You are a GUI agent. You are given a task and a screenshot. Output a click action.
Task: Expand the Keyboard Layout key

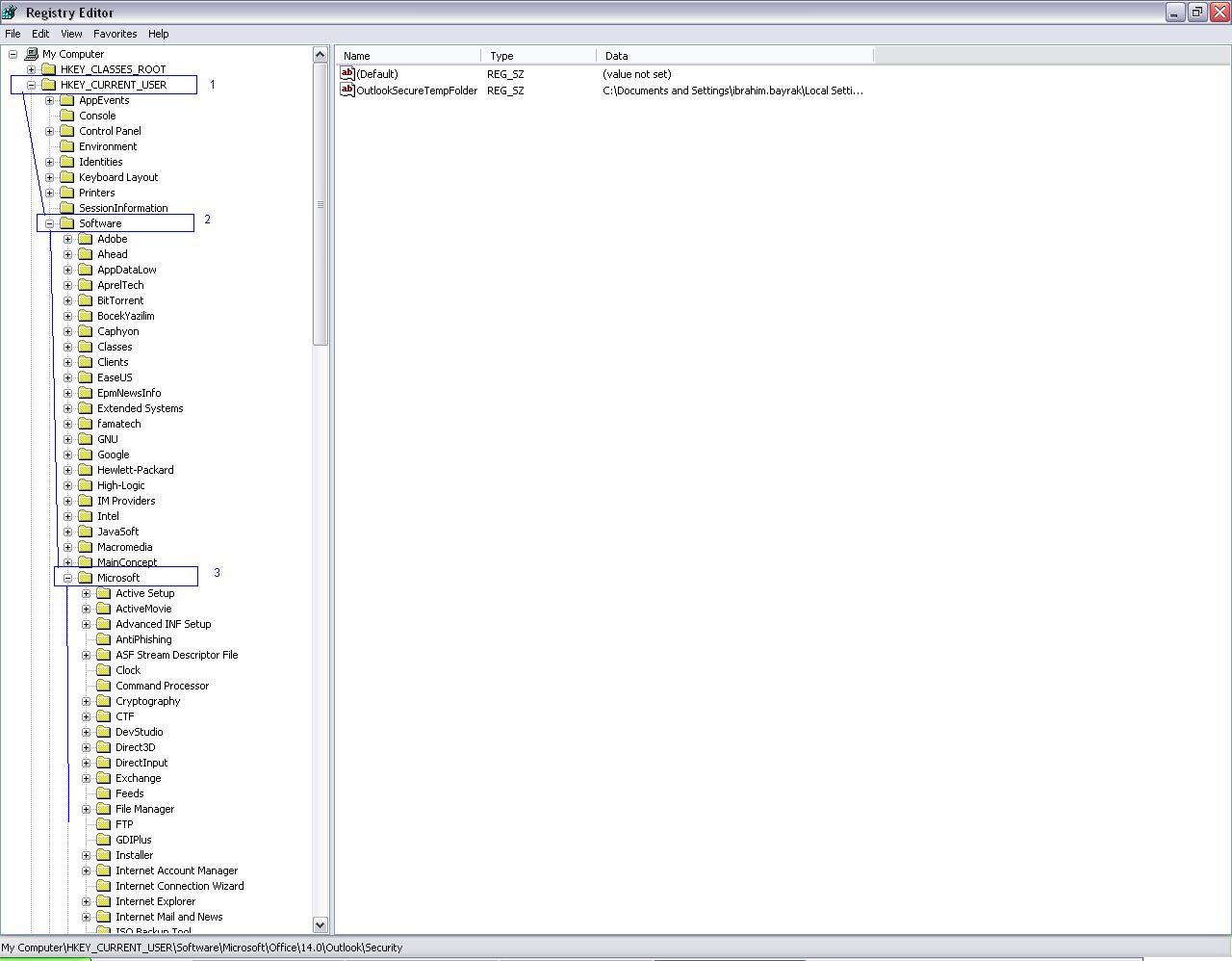point(49,177)
